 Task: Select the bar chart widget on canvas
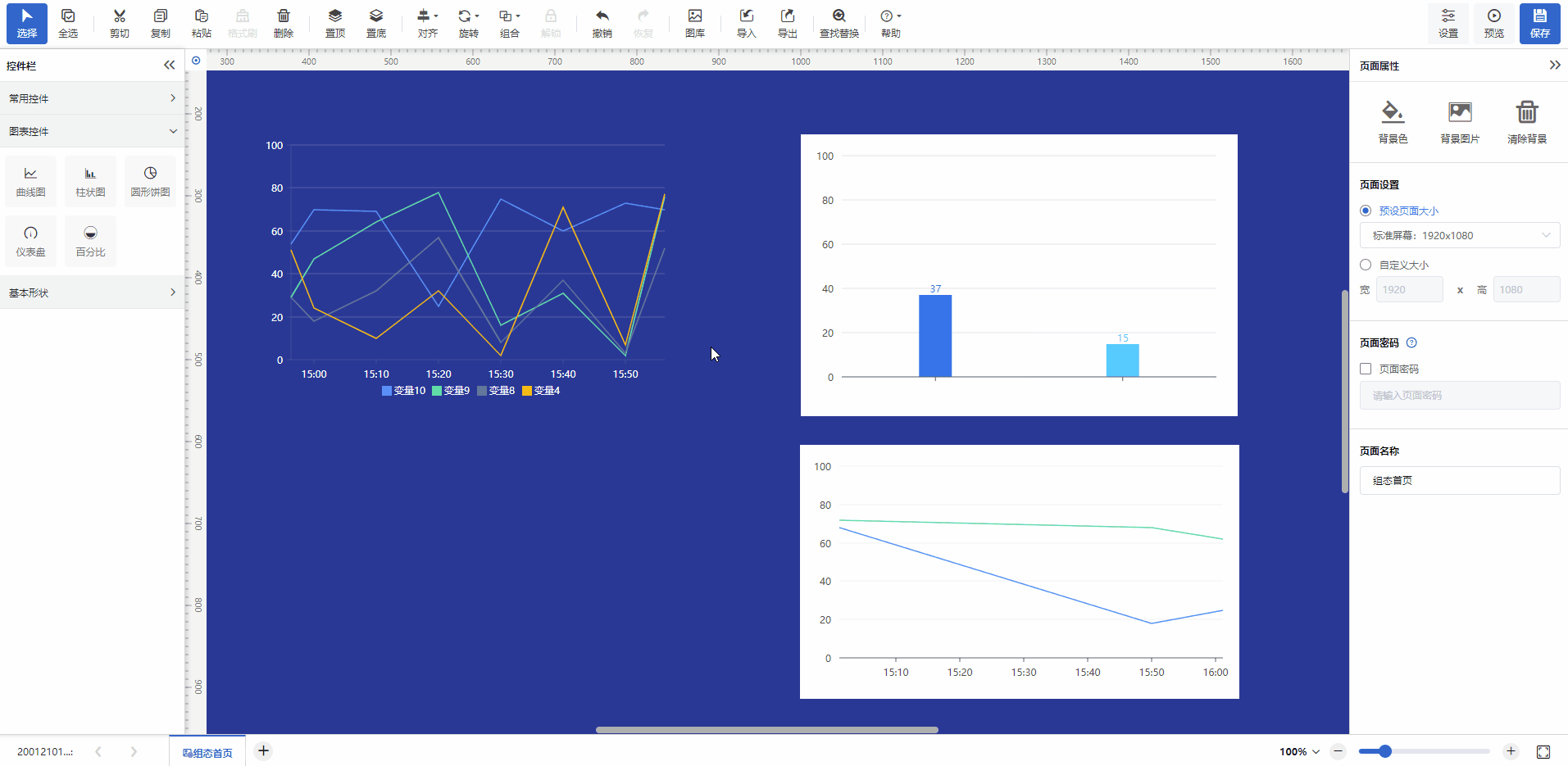coord(1019,275)
